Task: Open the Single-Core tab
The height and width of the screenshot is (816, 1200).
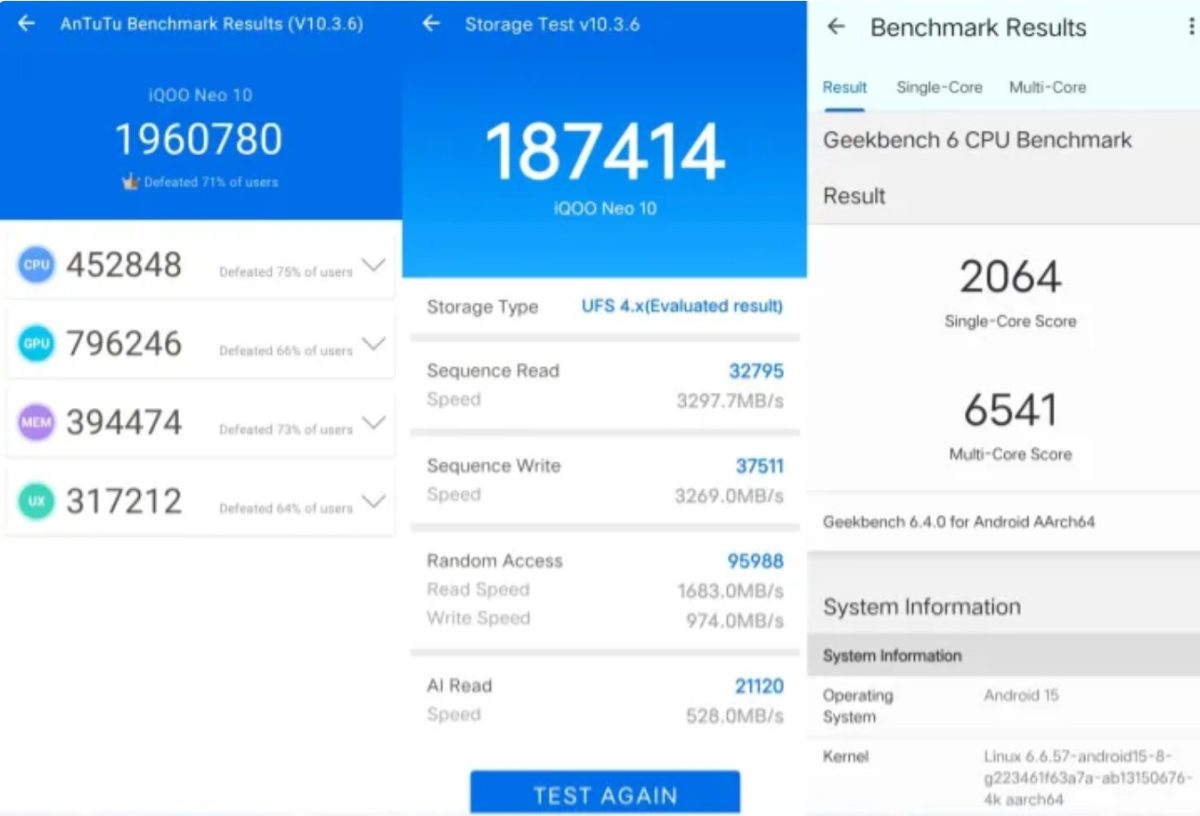Action: (939, 87)
